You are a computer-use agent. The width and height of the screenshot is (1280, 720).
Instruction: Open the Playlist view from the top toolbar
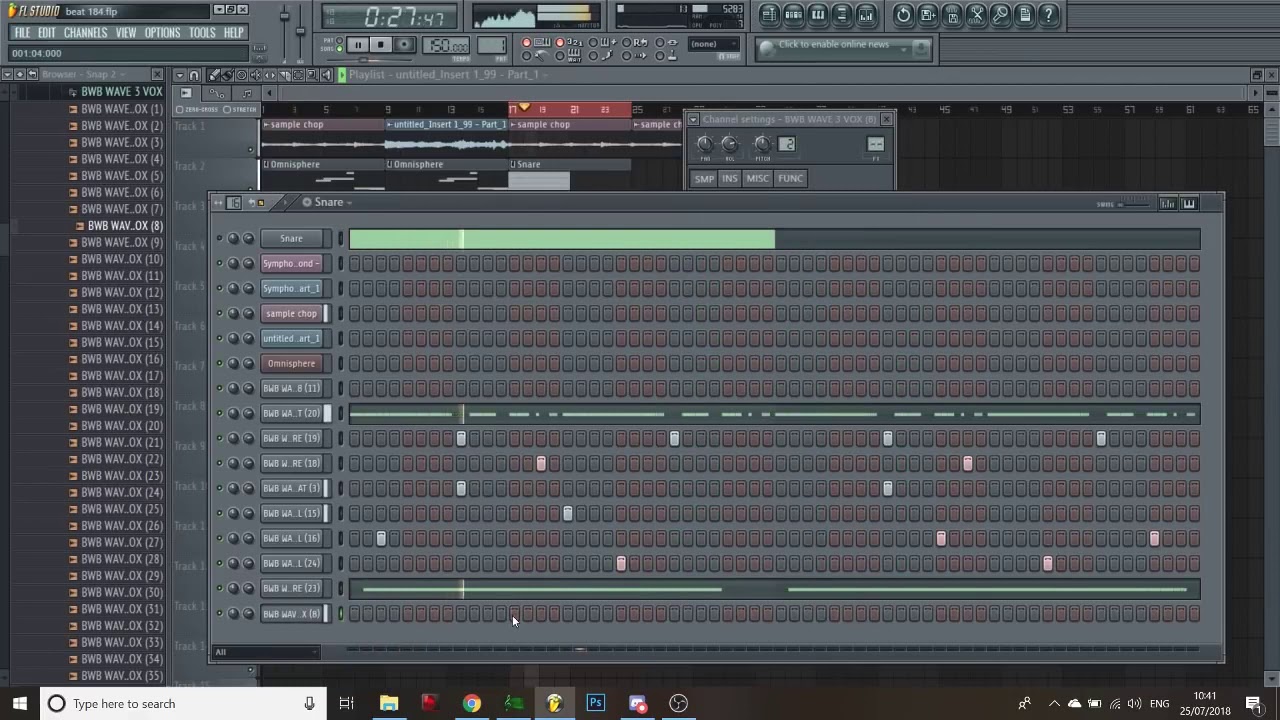[x=769, y=14]
